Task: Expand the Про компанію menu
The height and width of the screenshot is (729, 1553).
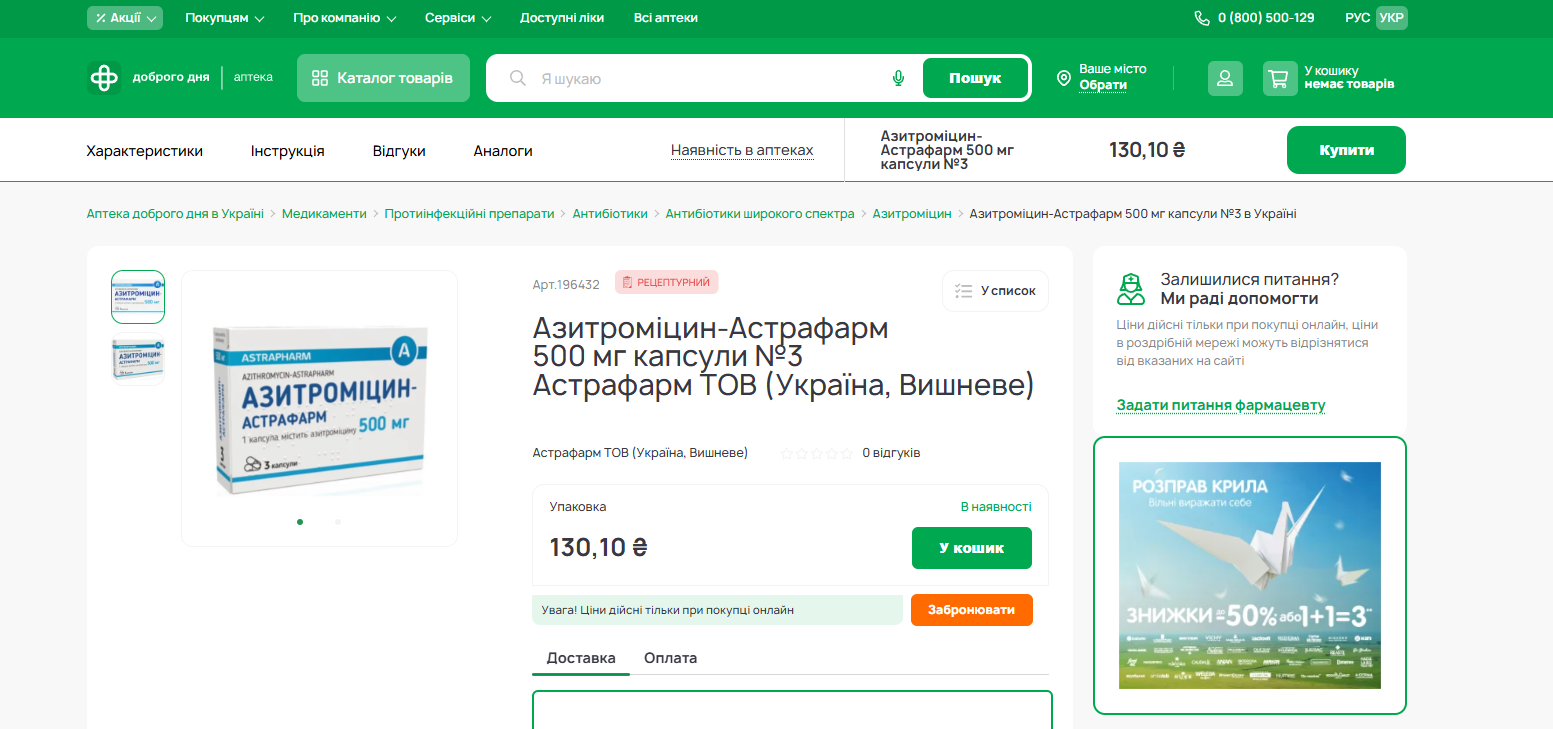Action: pyautogui.click(x=345, y=18)
